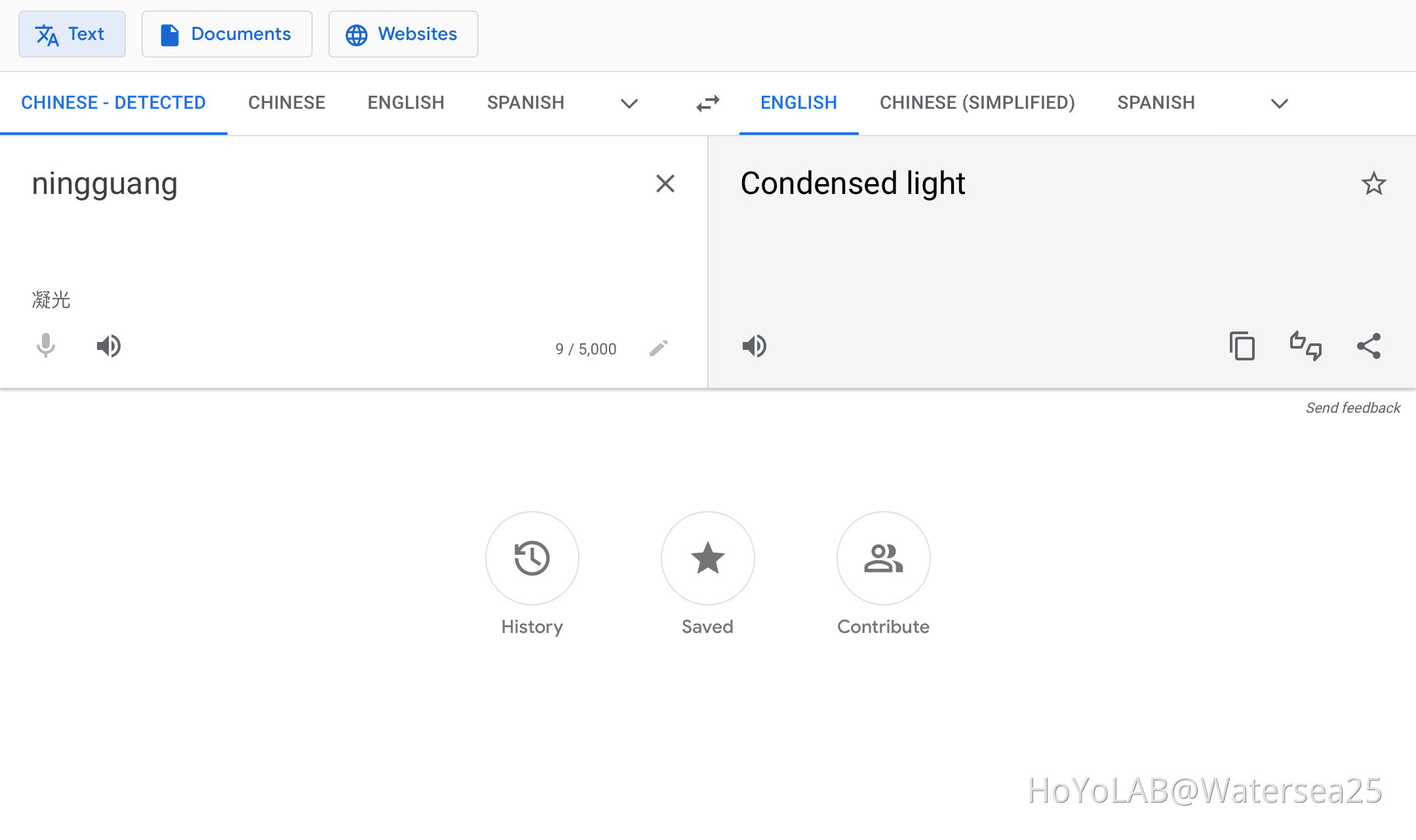Viewport: 1416px width, 840px height.
Task: Rate this translation with thumbs feedback
Action: pos(1305,347)
